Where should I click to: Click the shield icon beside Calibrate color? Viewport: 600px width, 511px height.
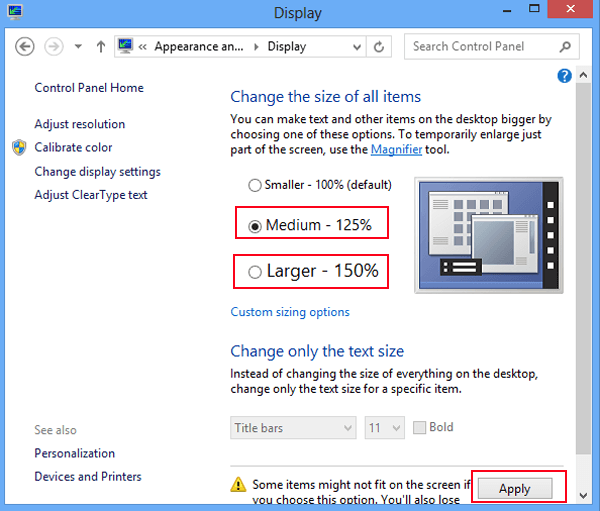(x=19, y=147)
